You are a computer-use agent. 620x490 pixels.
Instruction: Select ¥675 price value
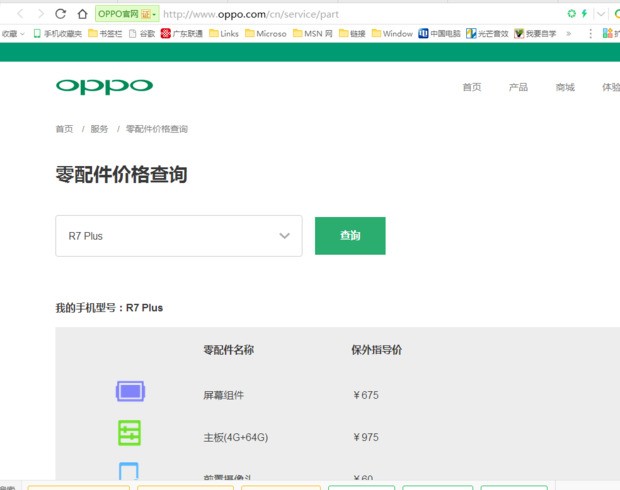(366, 395)
